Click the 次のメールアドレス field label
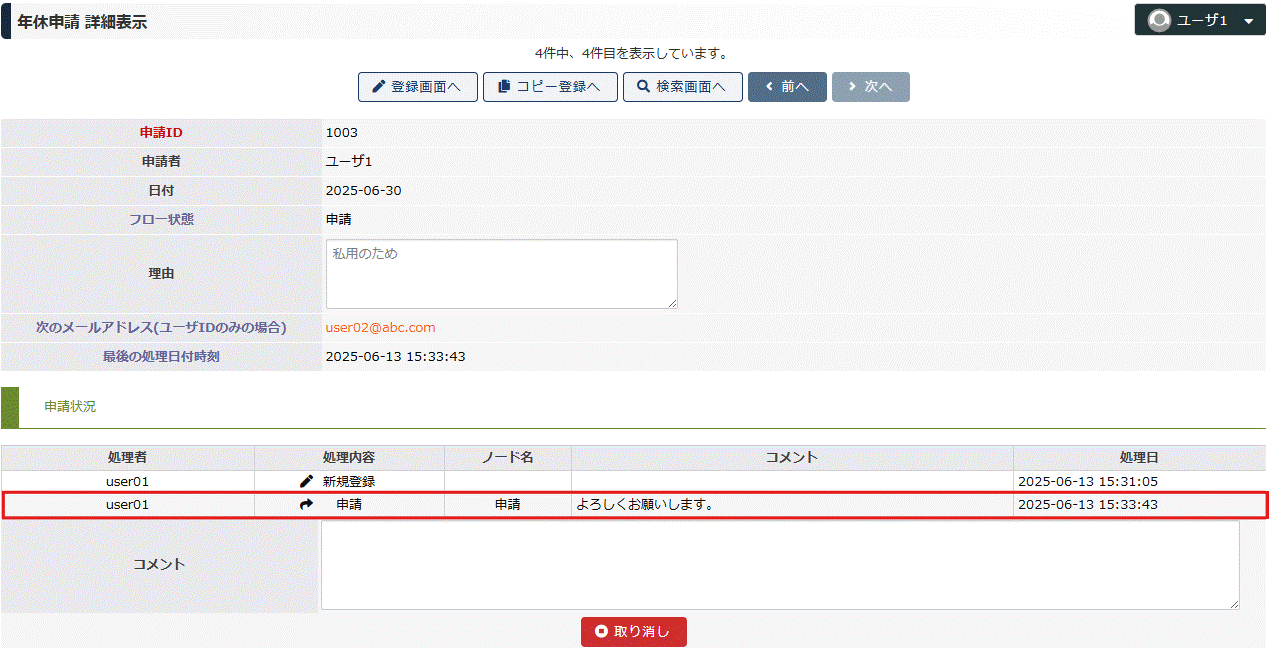 [161, 328]
